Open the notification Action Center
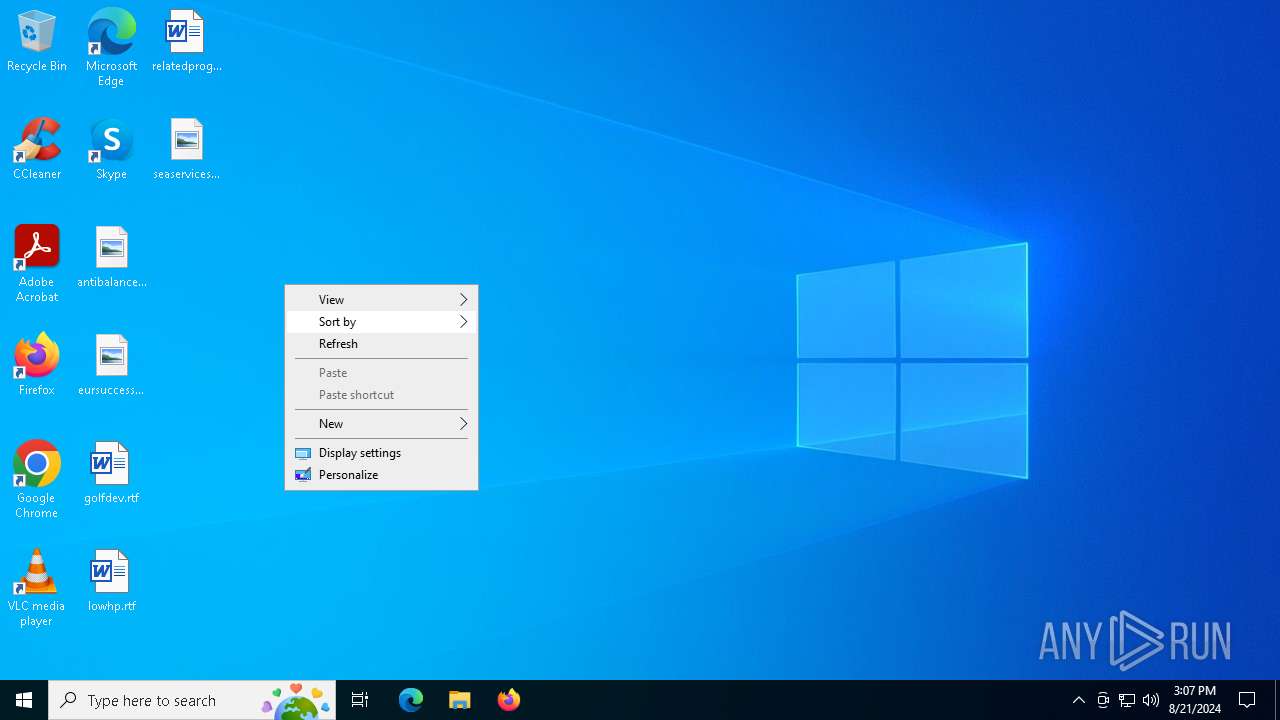This screenshot has height=720, width=1280. click(1248, 700)
